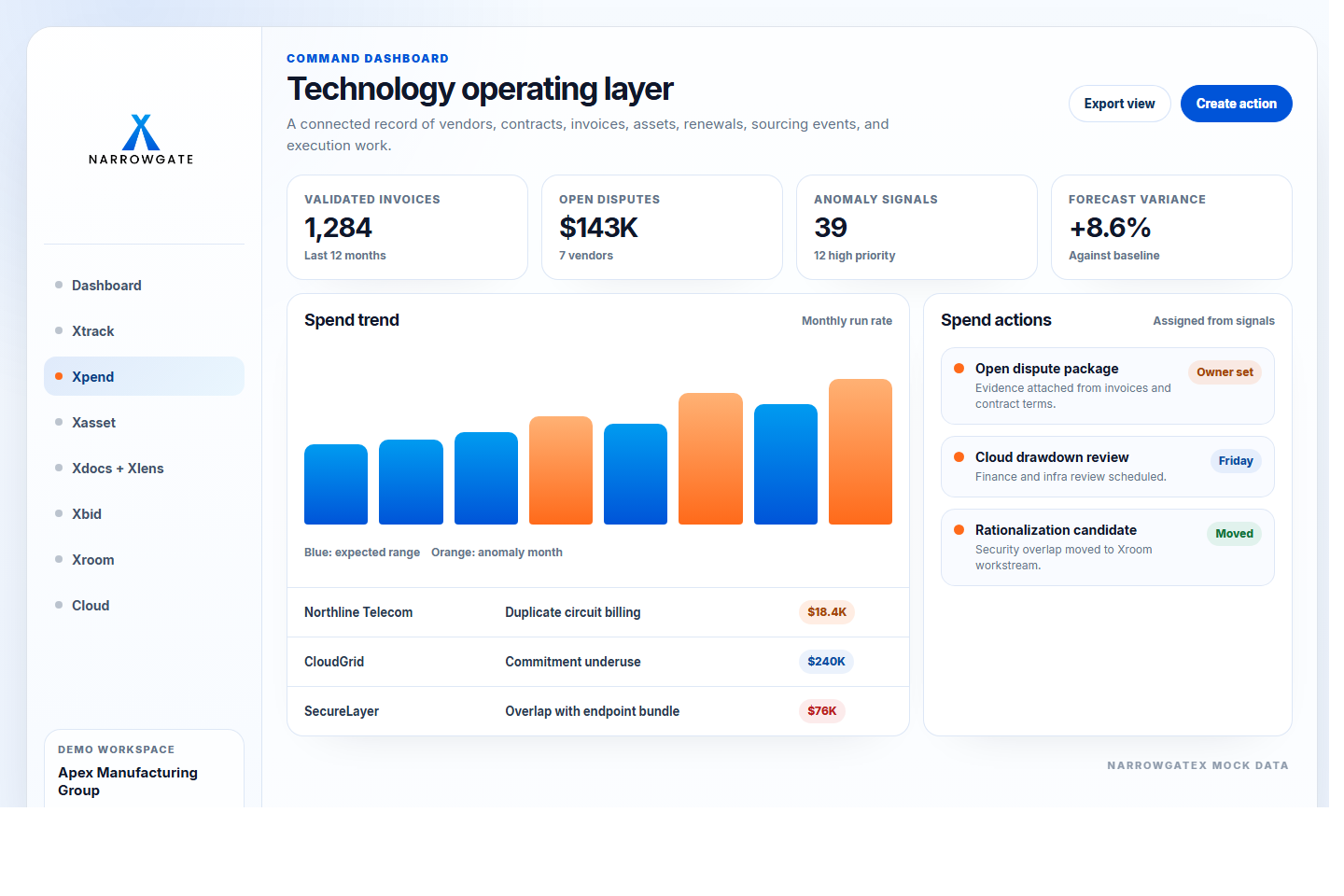This screenshot has width=1344, height=896.
Task: Click the Export view button
Action: (1119, 104)
